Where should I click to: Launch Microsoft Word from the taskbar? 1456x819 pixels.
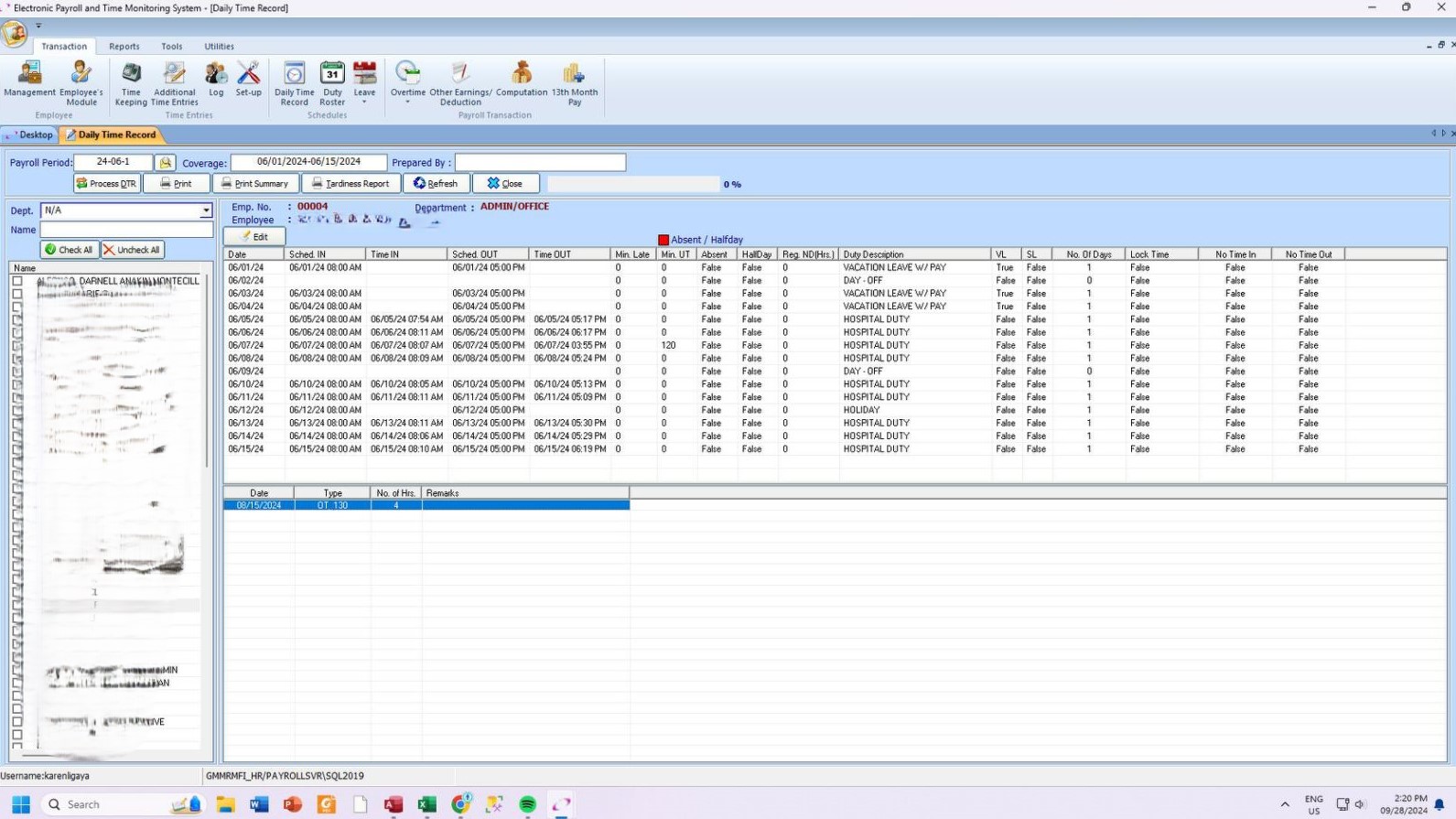click(x=259, y=804)
